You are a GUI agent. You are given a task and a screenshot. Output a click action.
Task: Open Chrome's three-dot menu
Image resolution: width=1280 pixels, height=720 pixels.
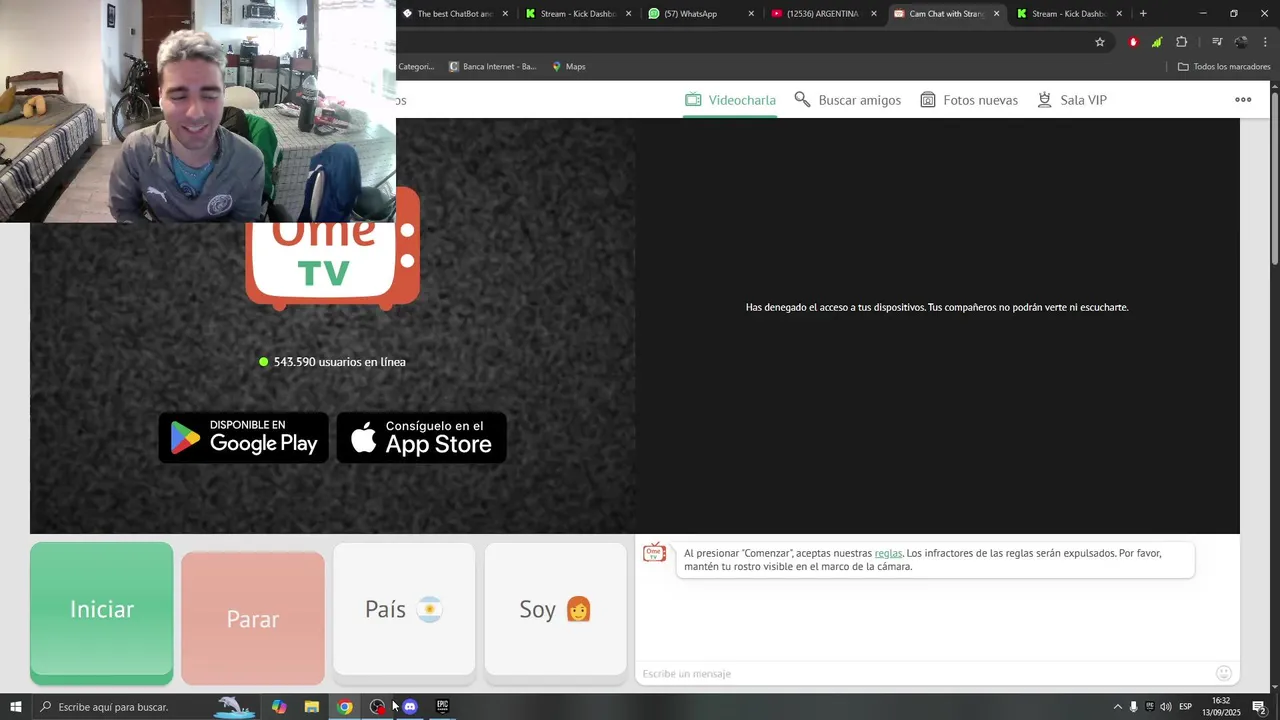[1265, 42]
